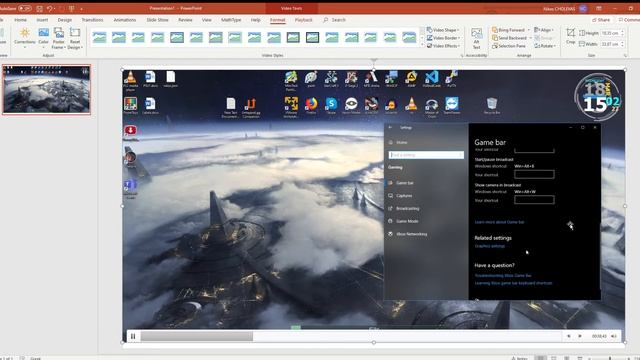Screen dimensions: 640x360
Task: Open the Poster Frame menu
Action: click(x=59, y=38)
